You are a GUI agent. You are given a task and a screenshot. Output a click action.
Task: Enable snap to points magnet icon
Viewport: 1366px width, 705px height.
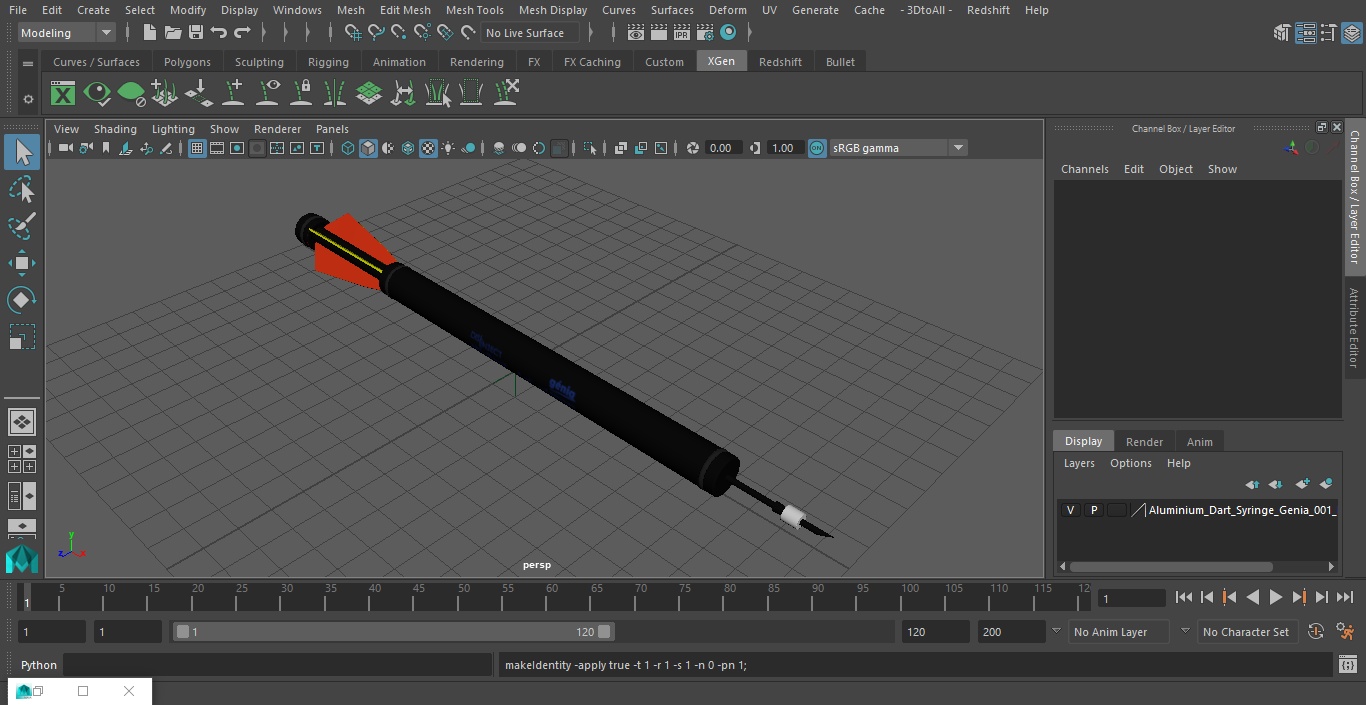pos(399,33)
